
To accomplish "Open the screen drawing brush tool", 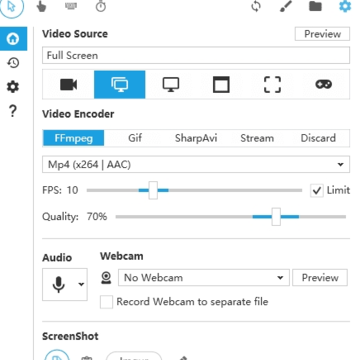I will [286, 6].
